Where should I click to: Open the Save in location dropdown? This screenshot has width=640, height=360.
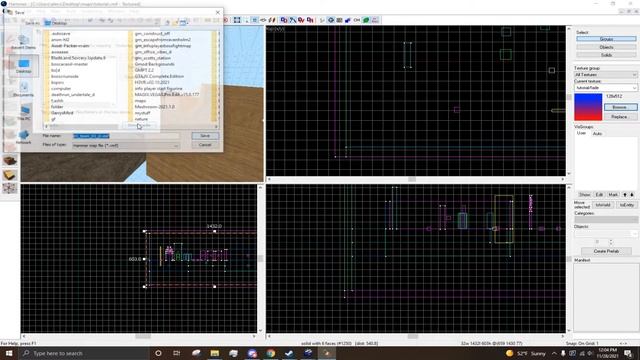coord(101,23)
